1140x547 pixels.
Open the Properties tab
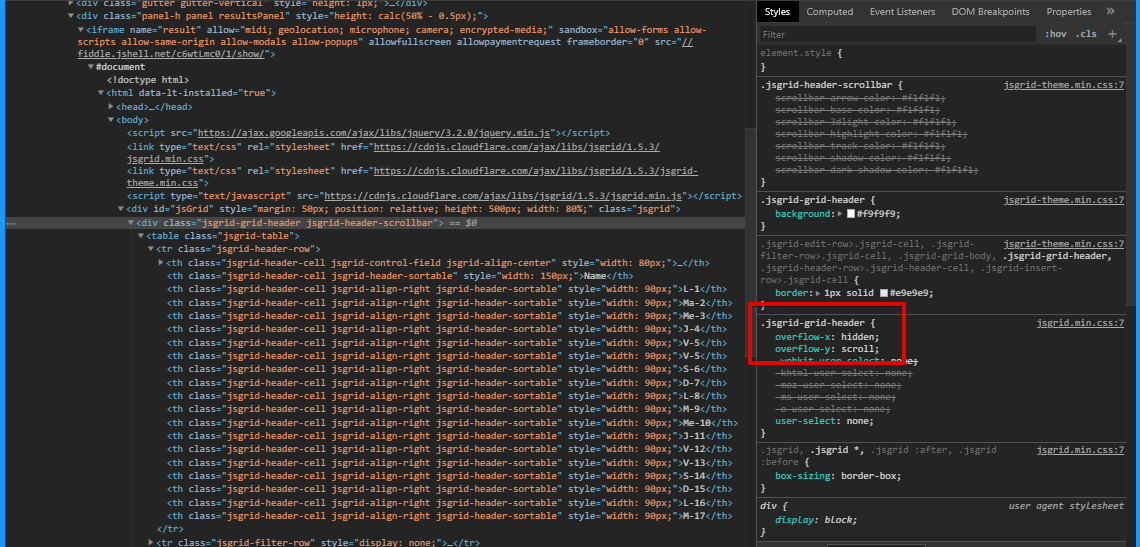coord(1069,12)
